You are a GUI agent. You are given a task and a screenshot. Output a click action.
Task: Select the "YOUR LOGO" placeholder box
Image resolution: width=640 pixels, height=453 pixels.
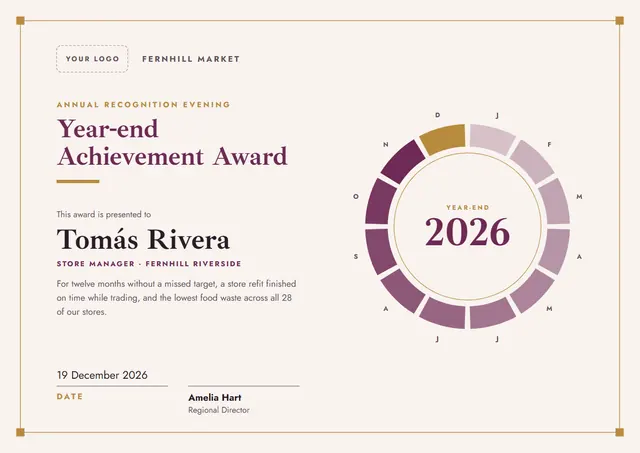[x=92, y=59]
